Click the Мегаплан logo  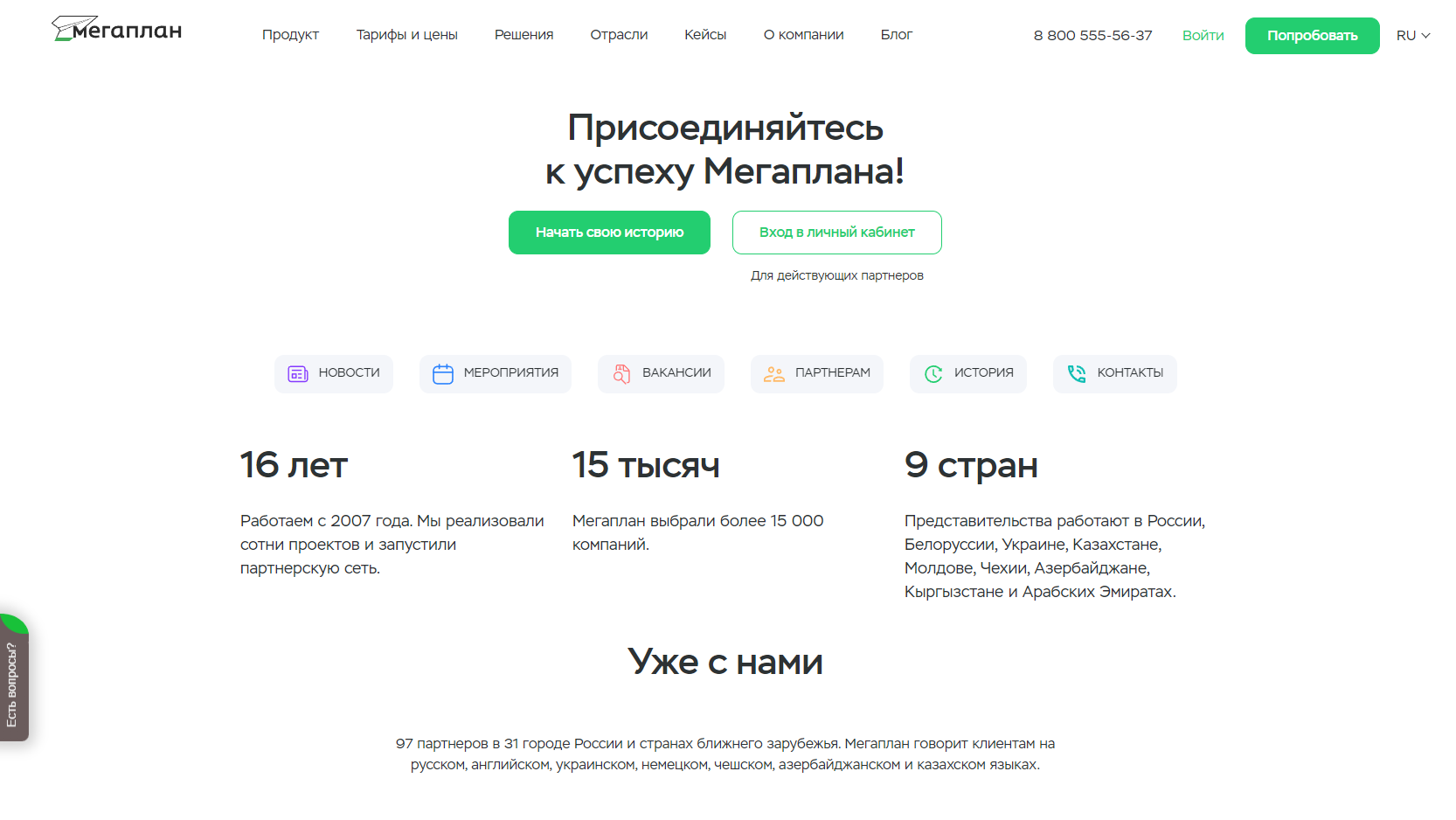pos(117,29)
